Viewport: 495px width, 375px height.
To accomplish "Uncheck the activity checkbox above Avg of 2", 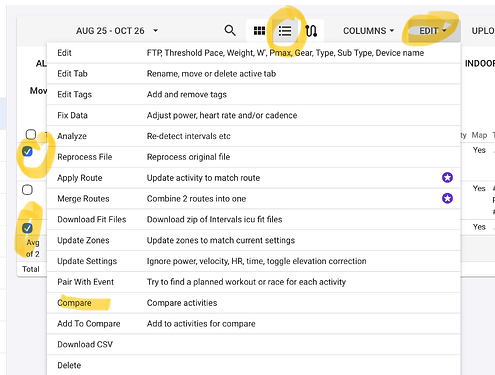I will [27, 228].
